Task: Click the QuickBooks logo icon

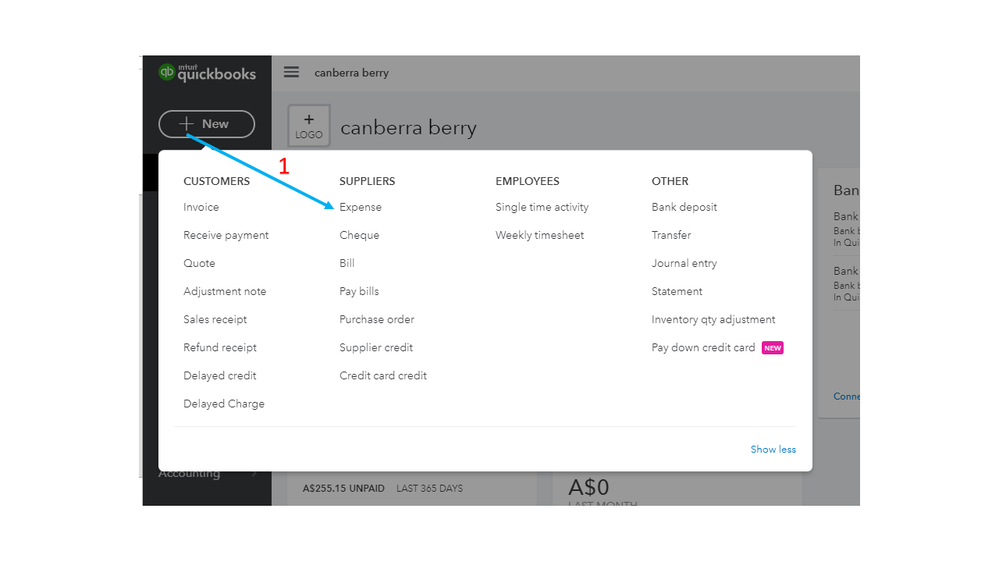Action: [166, 72]
